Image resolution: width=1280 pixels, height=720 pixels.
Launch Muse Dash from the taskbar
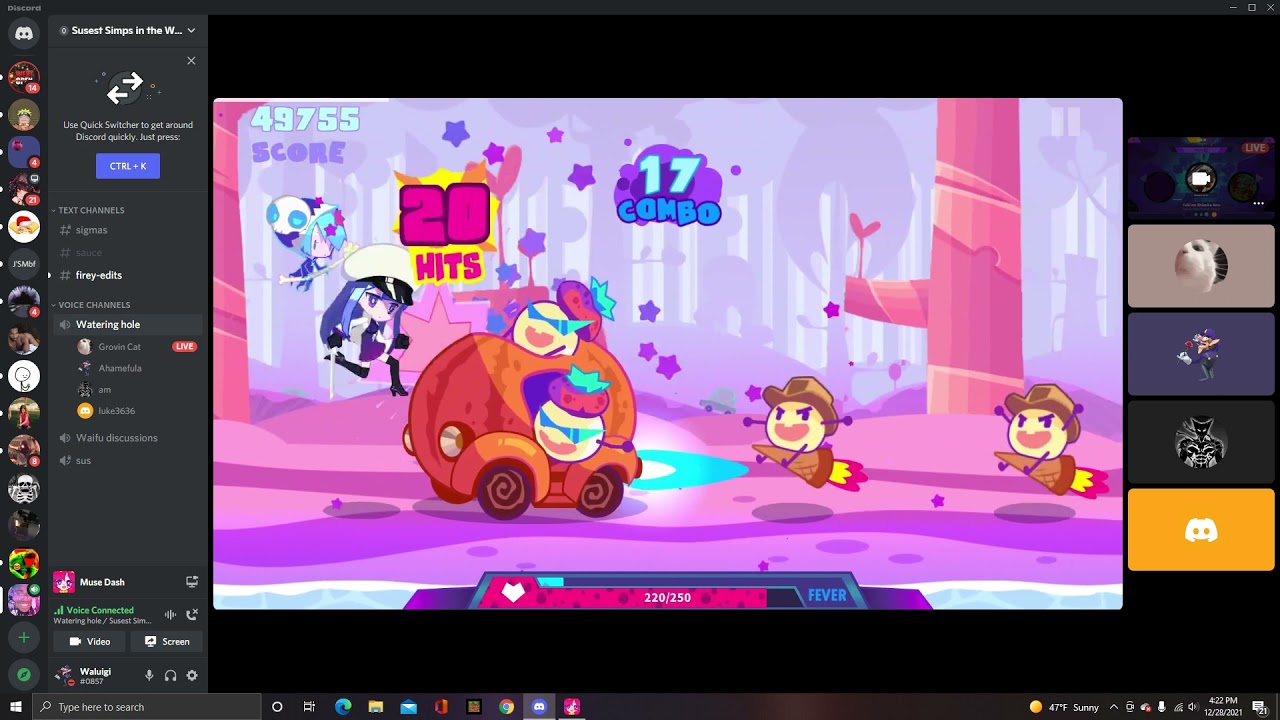[572, 707]
